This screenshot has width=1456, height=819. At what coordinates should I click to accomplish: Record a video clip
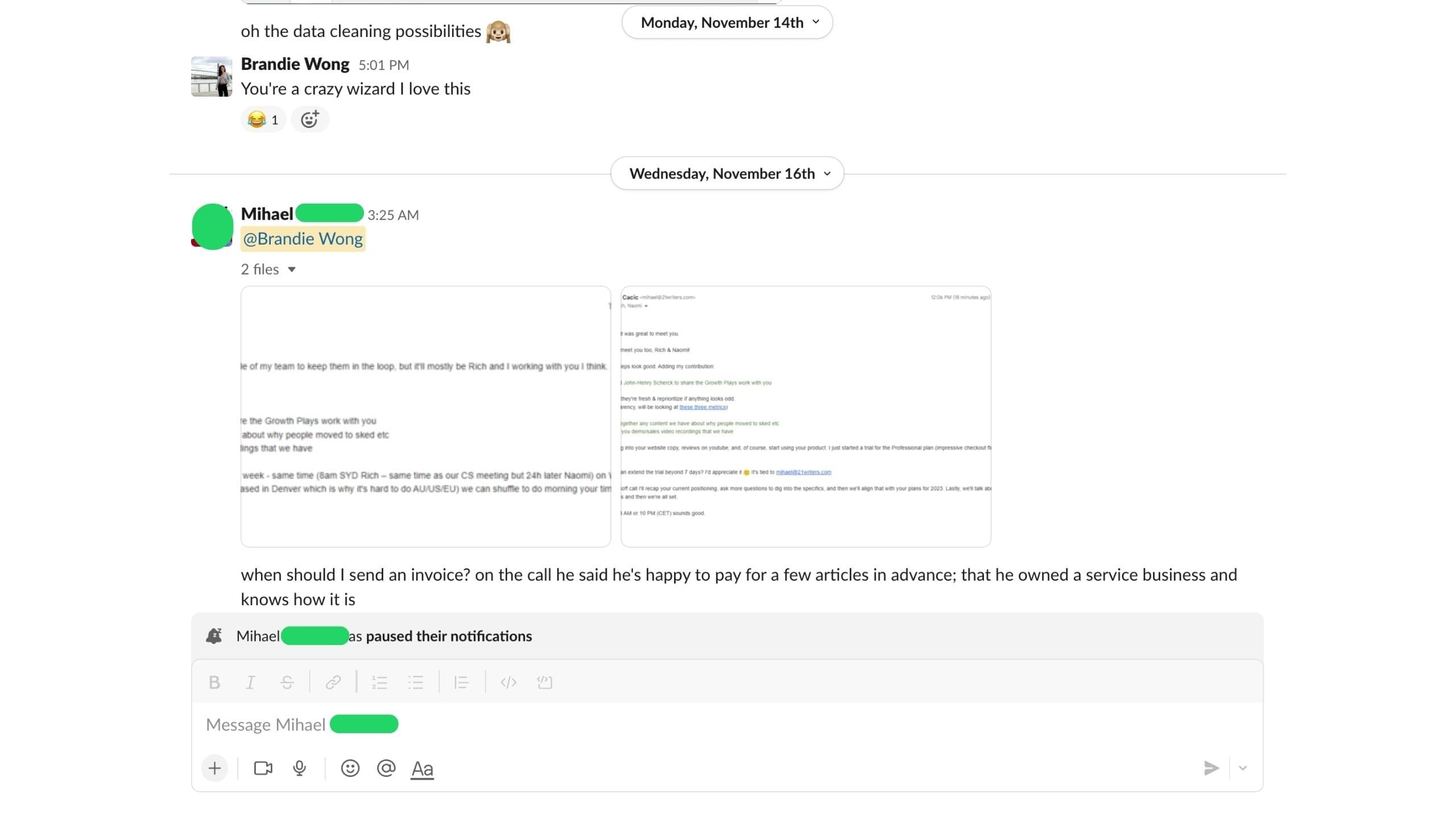click(x=263, y=768)
